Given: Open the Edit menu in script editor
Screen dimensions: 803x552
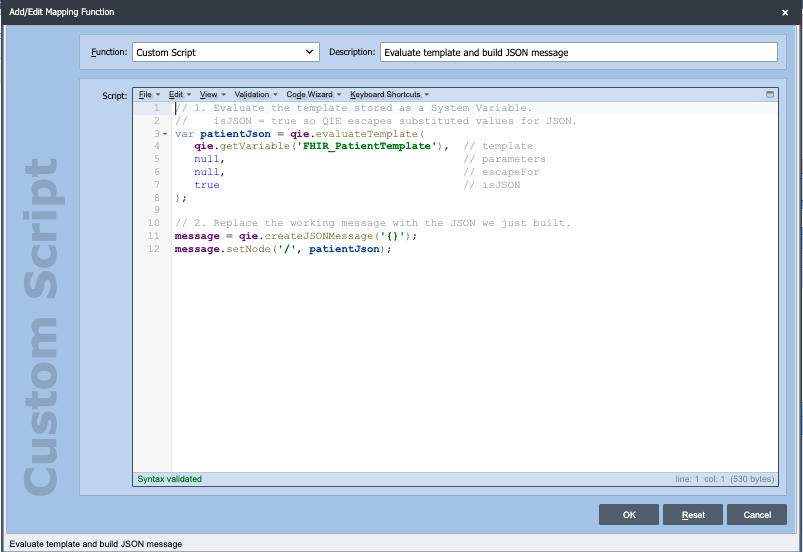Looking at the screenshot, I should click(180, 94).
